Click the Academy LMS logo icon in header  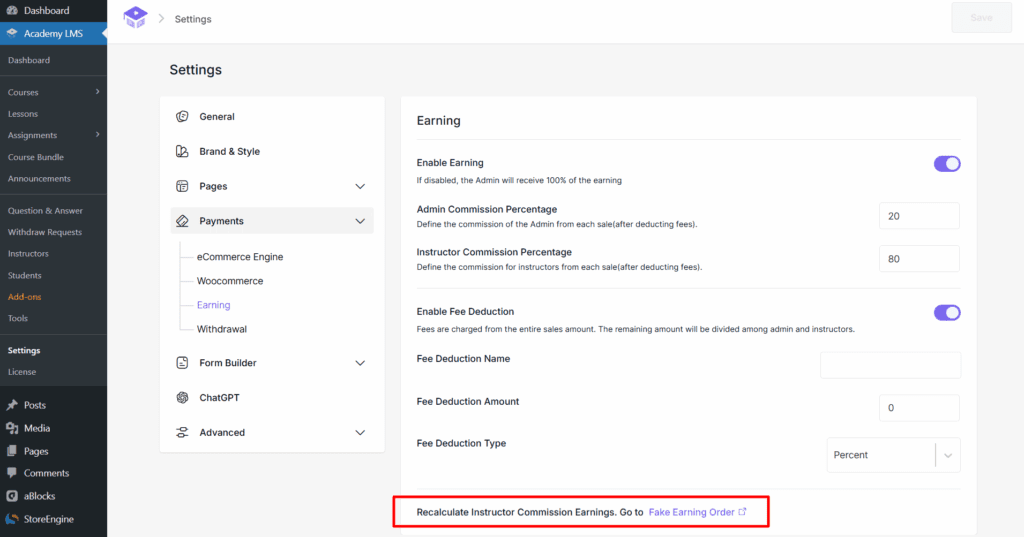coord(135,18)
